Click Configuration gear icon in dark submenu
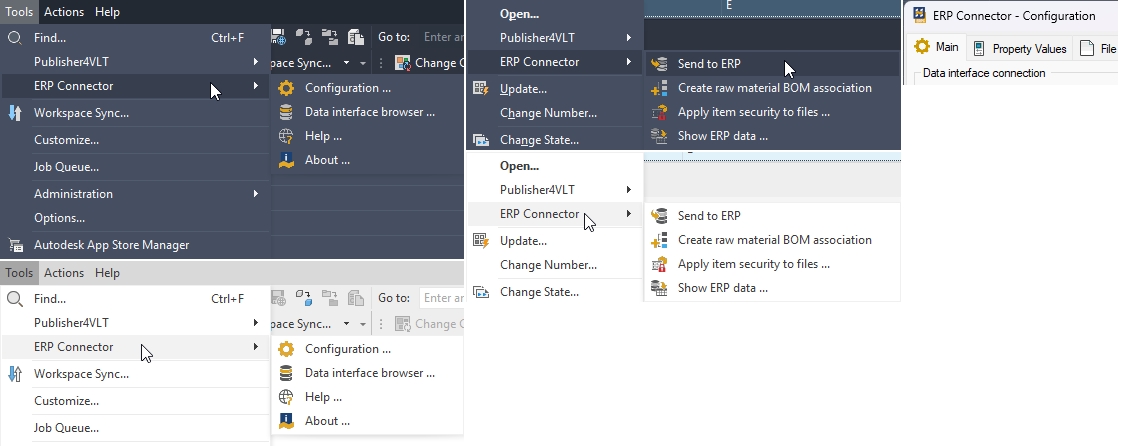 286,88
